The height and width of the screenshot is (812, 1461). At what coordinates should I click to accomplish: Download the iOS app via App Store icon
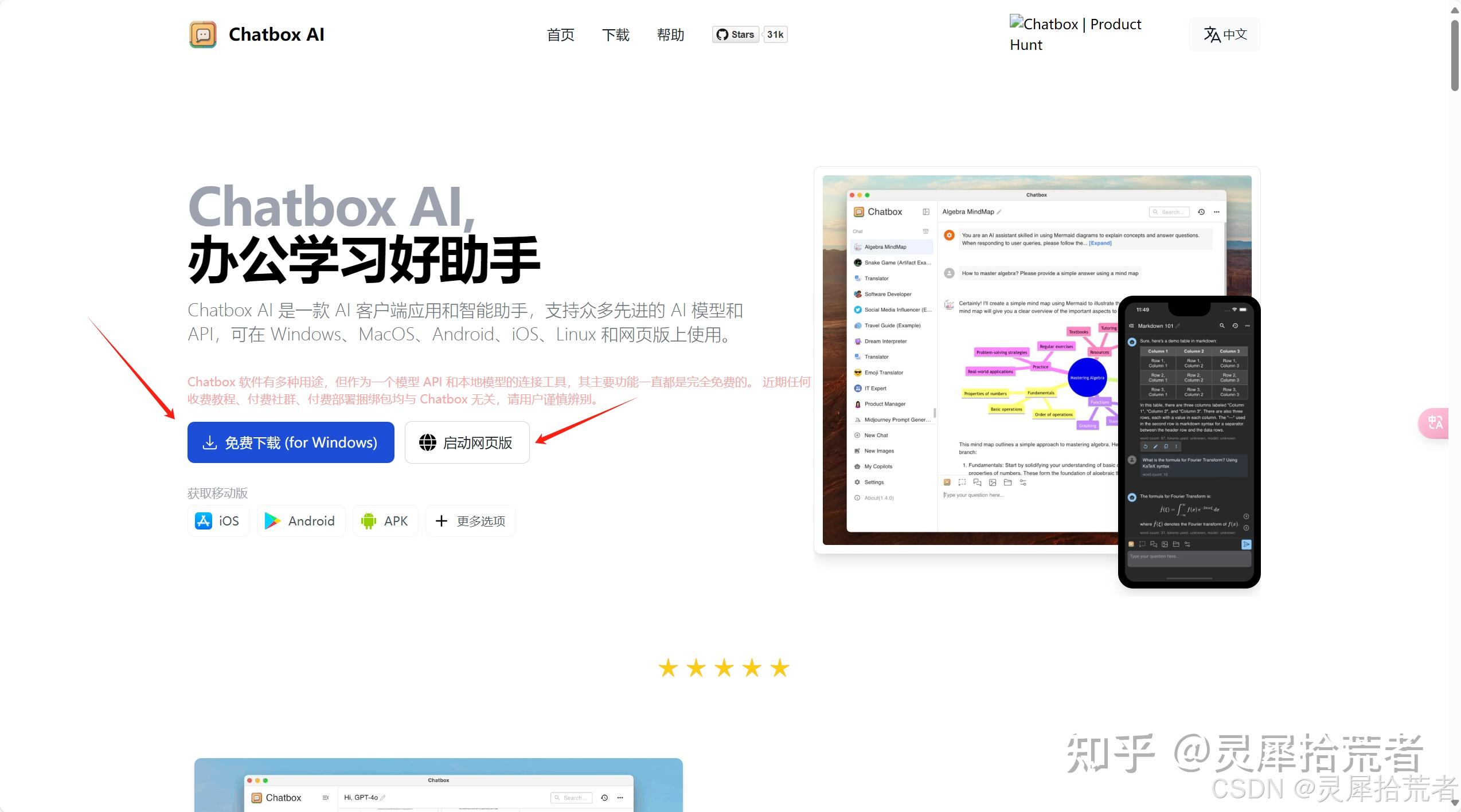click(x=218, y=520)
